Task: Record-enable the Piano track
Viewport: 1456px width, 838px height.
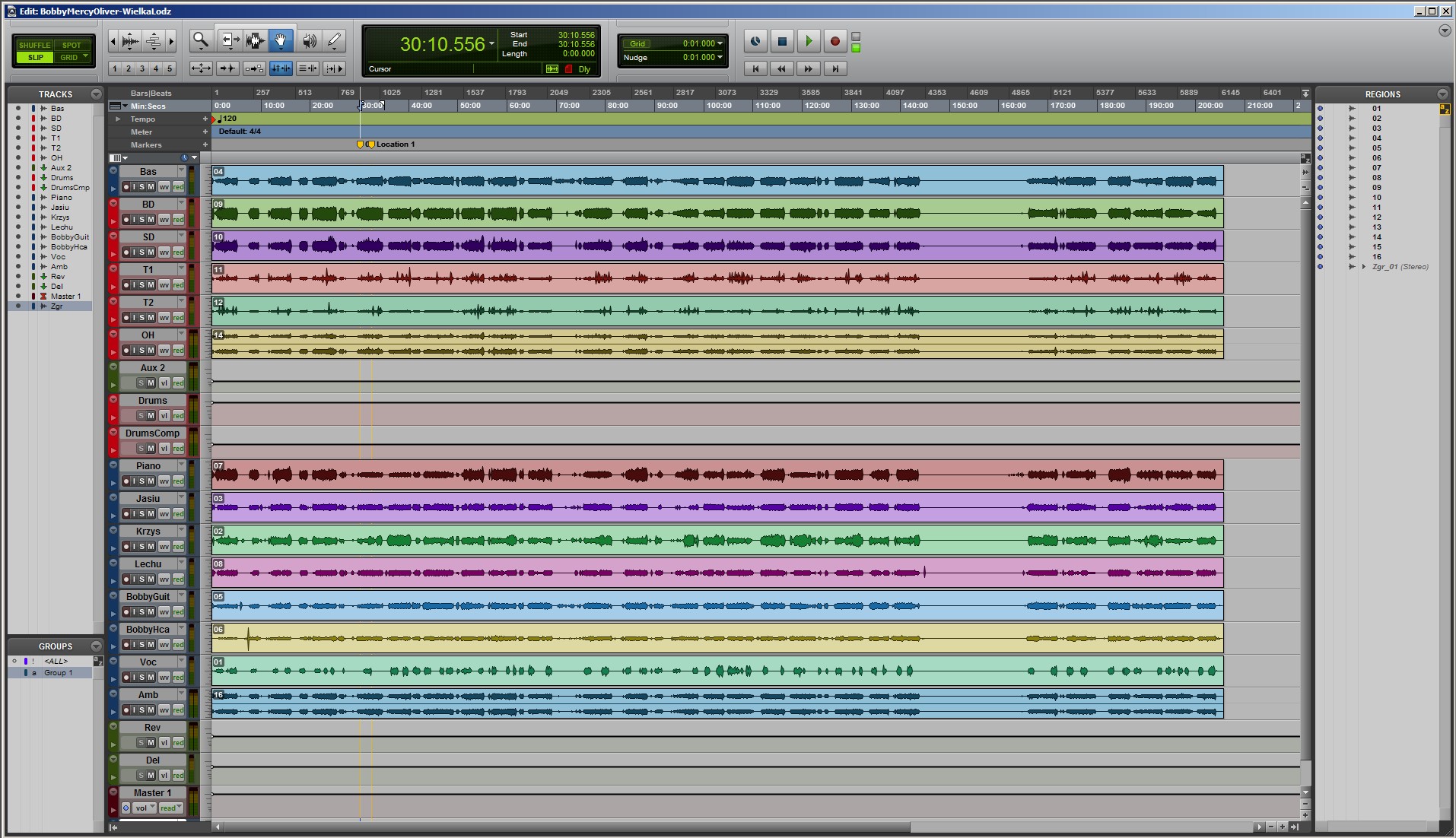Action: [x=126, y=481]
